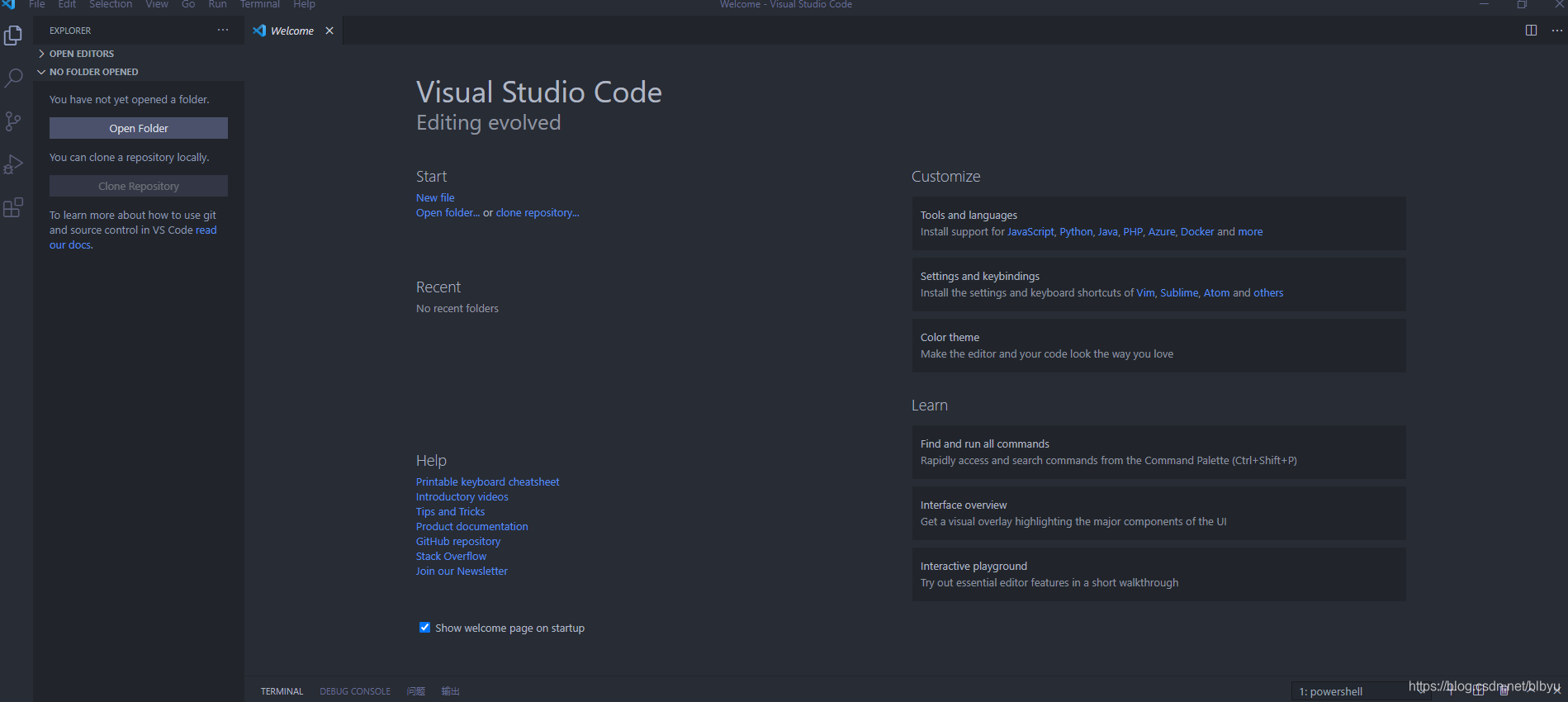The height and width of the screenshot is (702, 1568).
Task: Open the Run and Debug view
Action: tap(13, 164)
